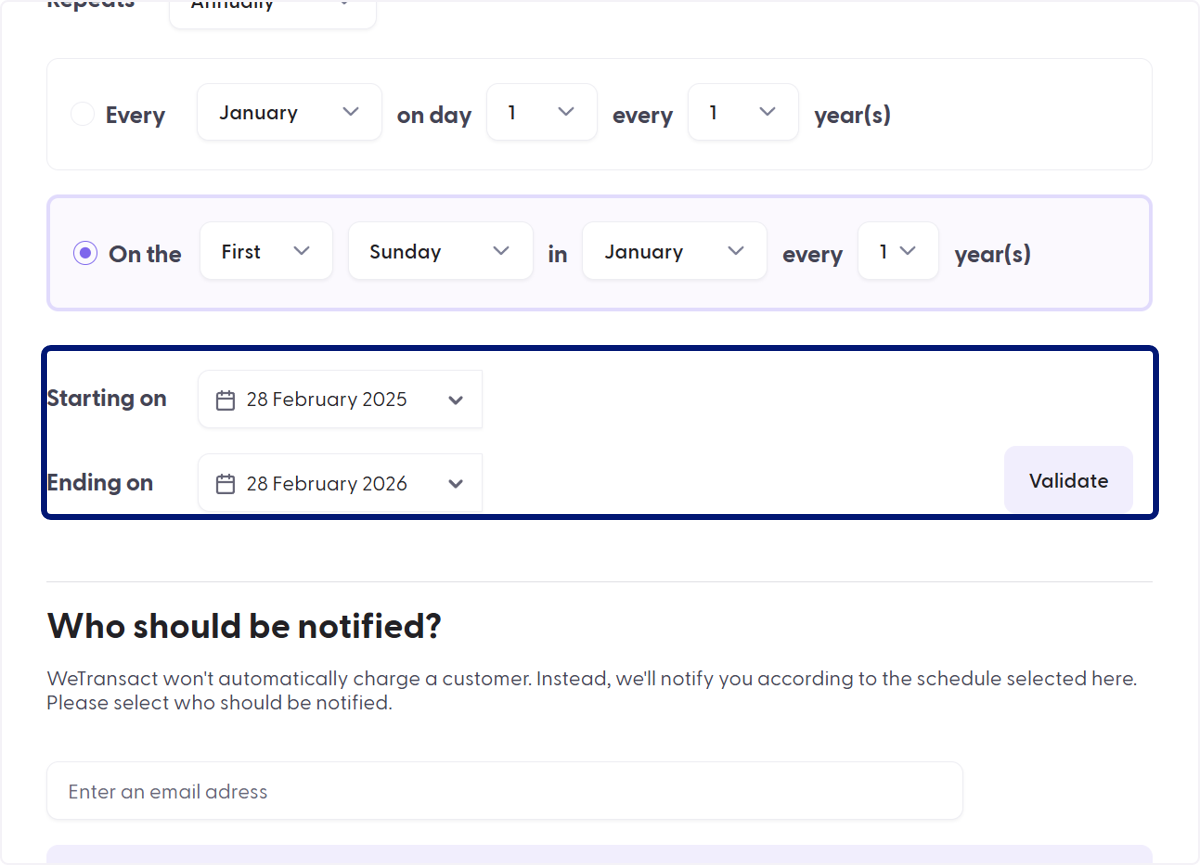The width and height of the screenshot is (1200, 865).
Task: Focus the 'Enter an email adress' field
Action: 504,791
